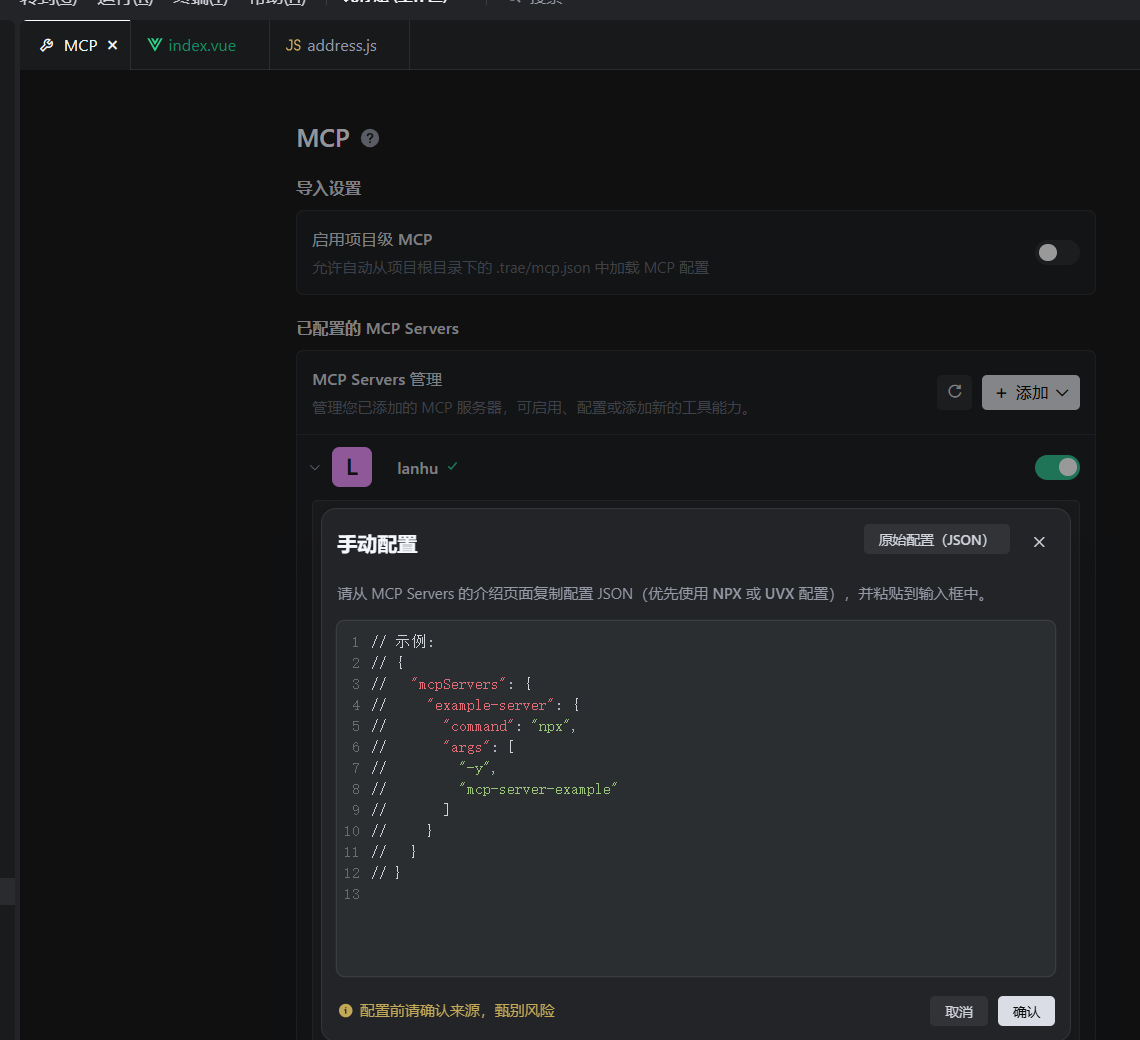The width and height of the screenshot is (1140, 1040).
Task: Click the "command" key in the example
Action: tap(479, 727)
